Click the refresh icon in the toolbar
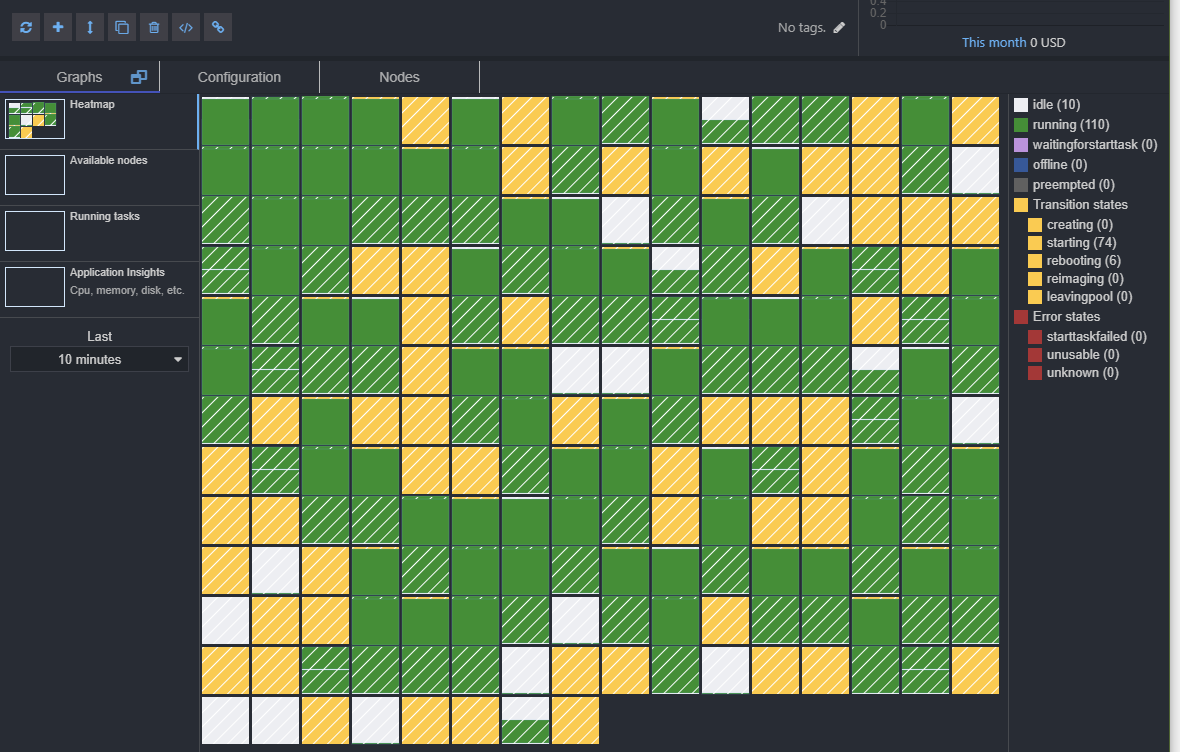The image size is (1180, 752). (x=25, y=27)
